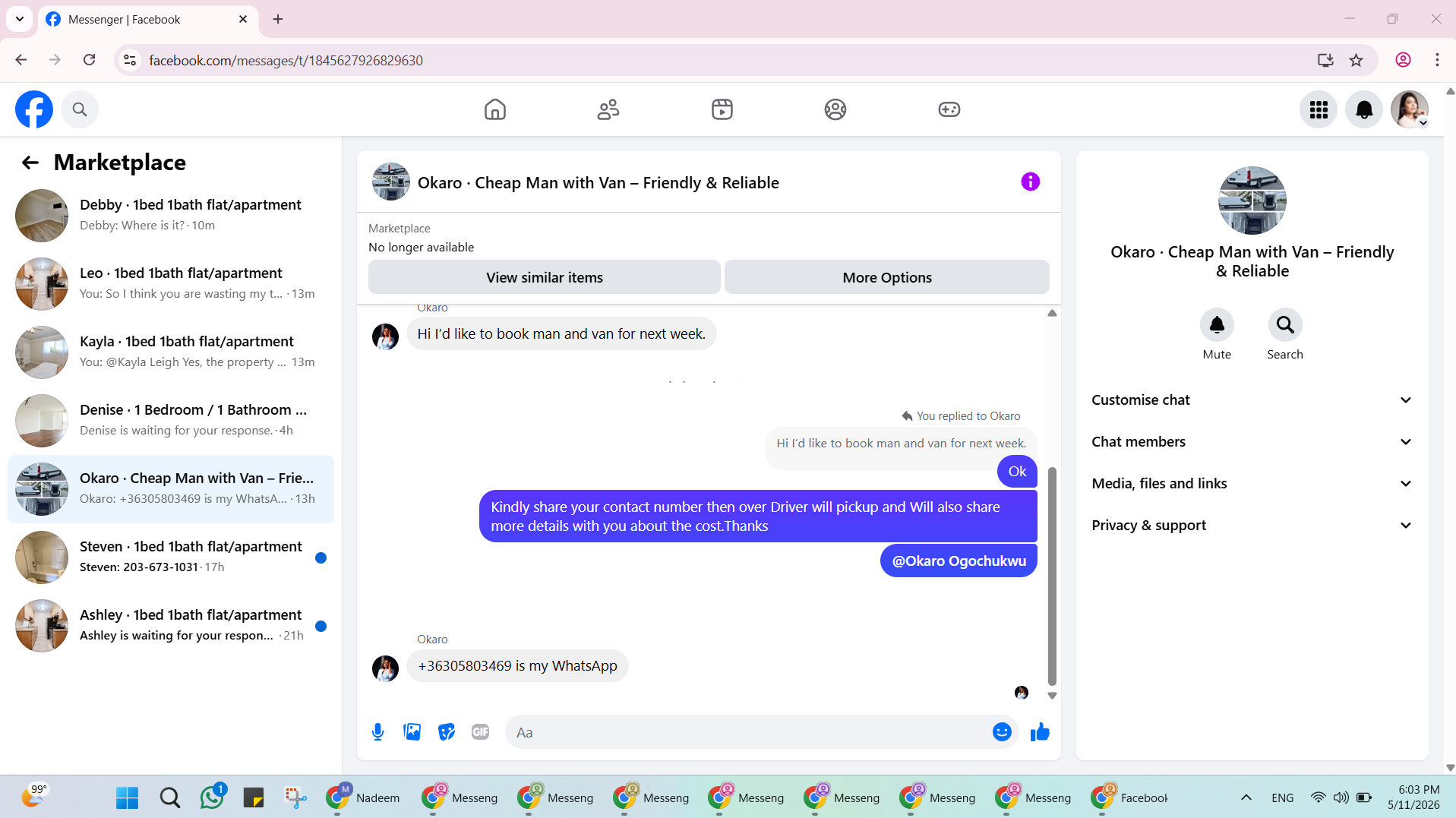
Task: View site information icon in address bar
Action: tap(130, 60)
